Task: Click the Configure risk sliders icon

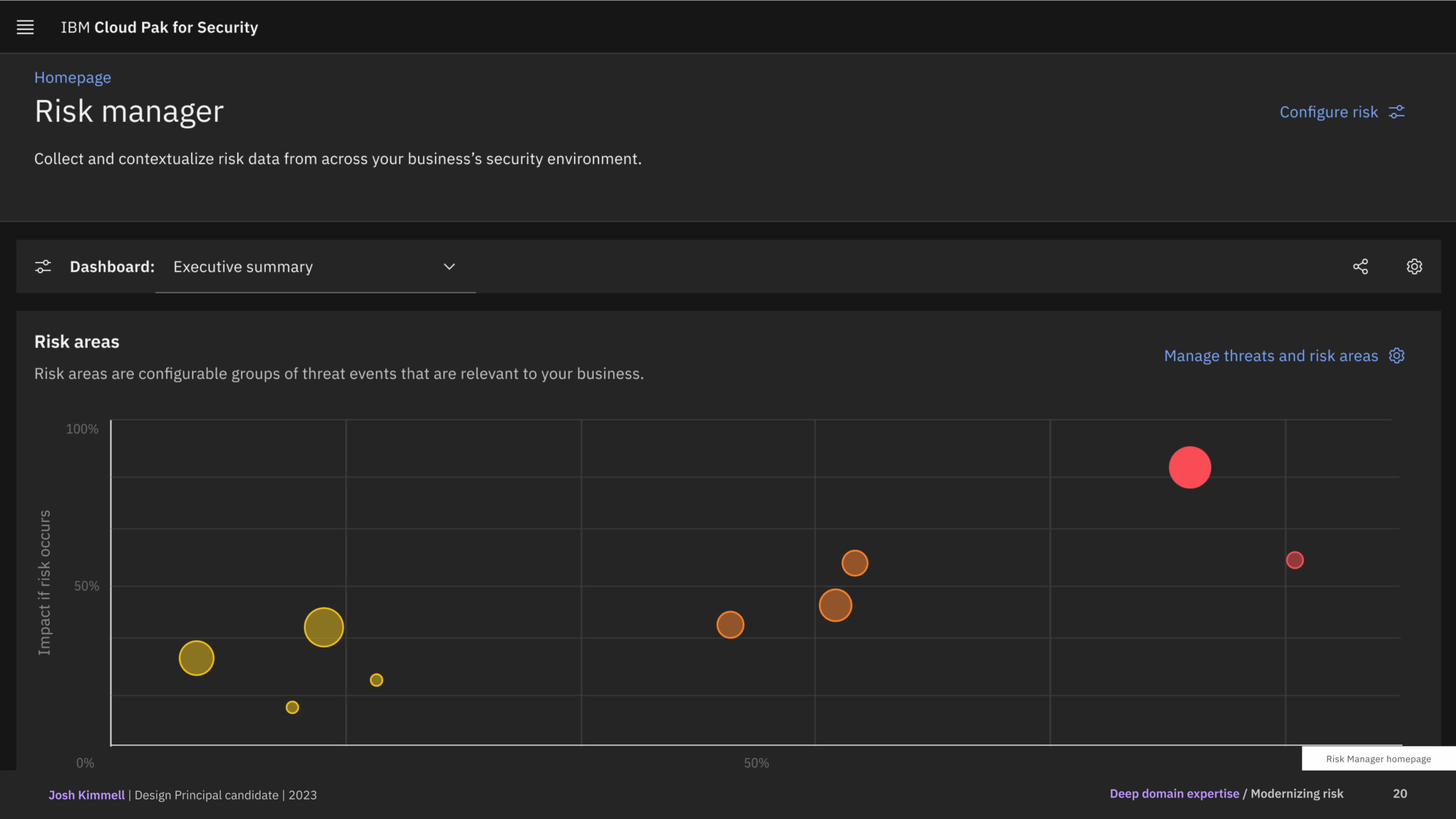Action: [x=1397, y=112]
